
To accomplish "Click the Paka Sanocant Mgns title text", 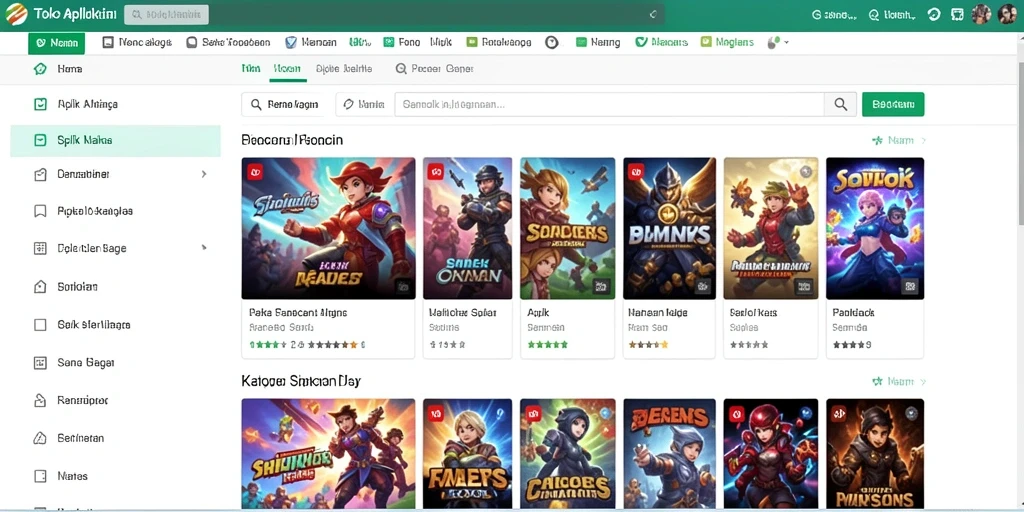I will 298,313.
